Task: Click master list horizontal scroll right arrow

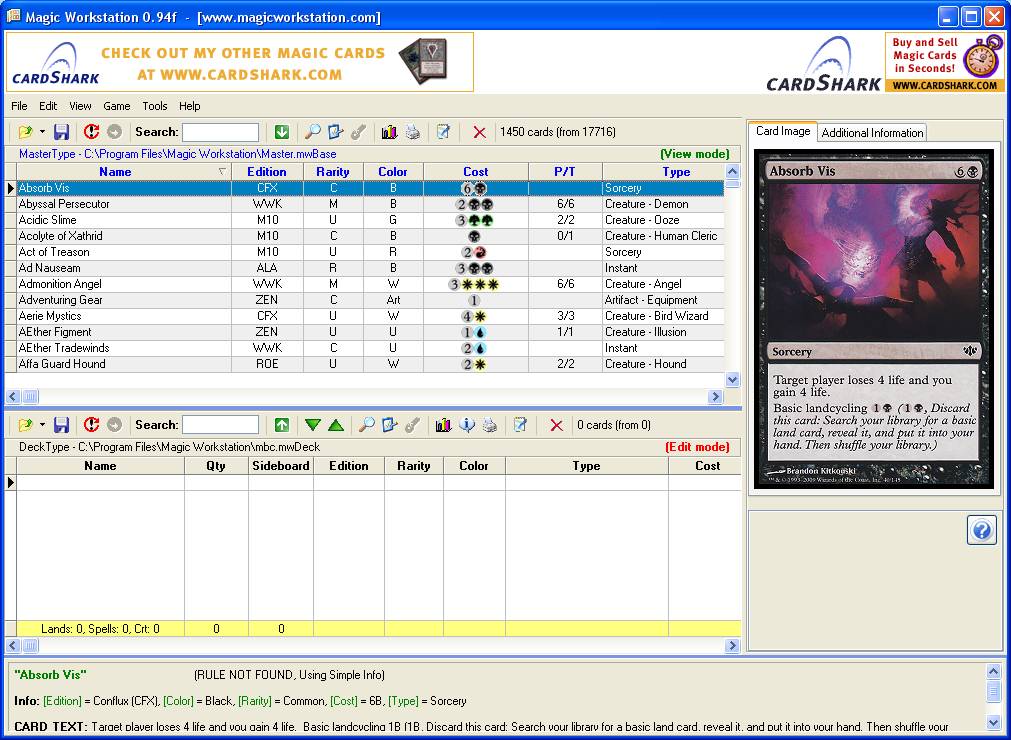Action: 715,396
